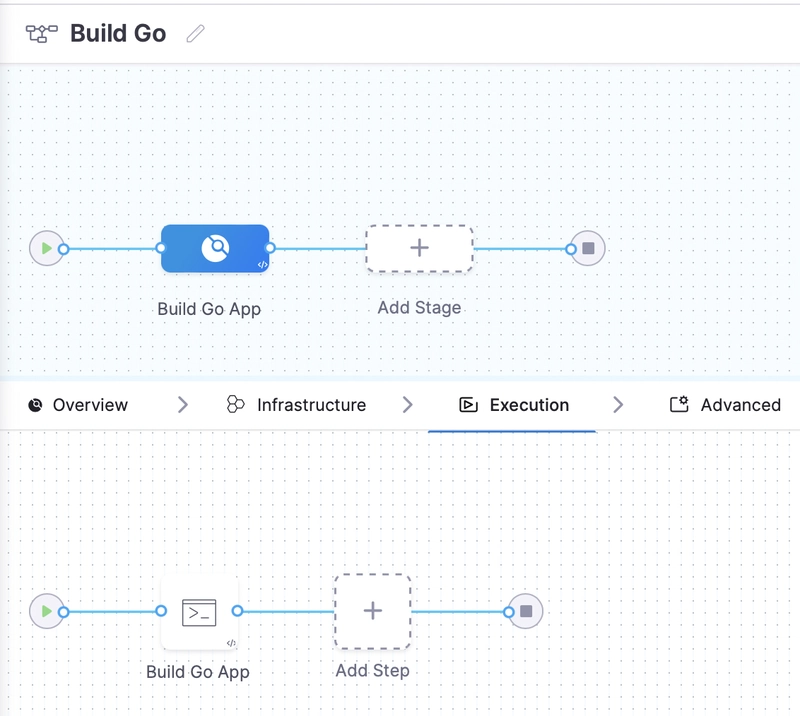Click the code badge on the blue stage node
Image resolution: width=800 pixels, height=716 pixels.
pyautogui.click(x=261, y=265)
